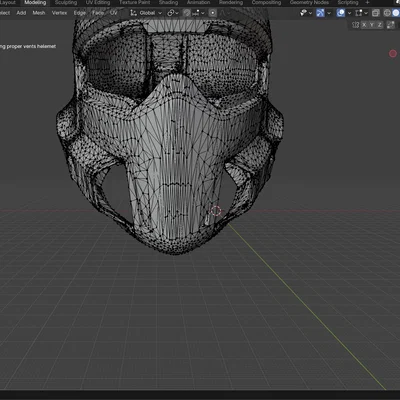Add a new workspace with plus button

tap(367, 3)
